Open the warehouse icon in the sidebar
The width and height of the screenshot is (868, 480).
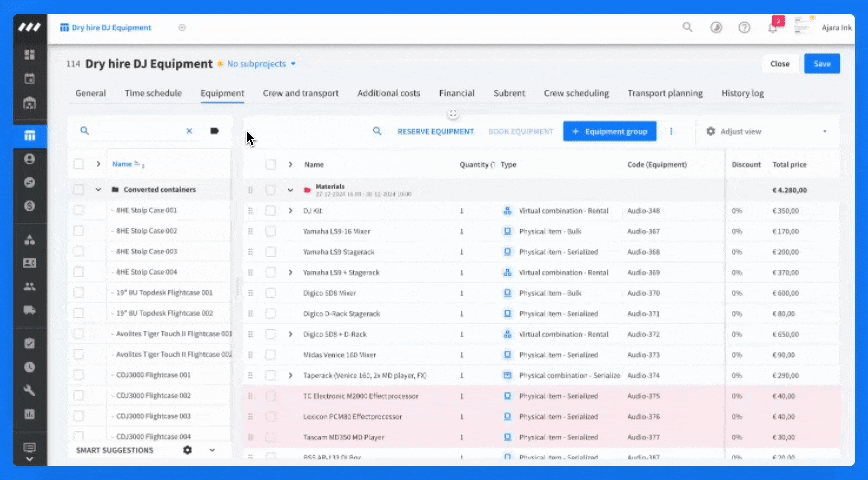[30, 103]
